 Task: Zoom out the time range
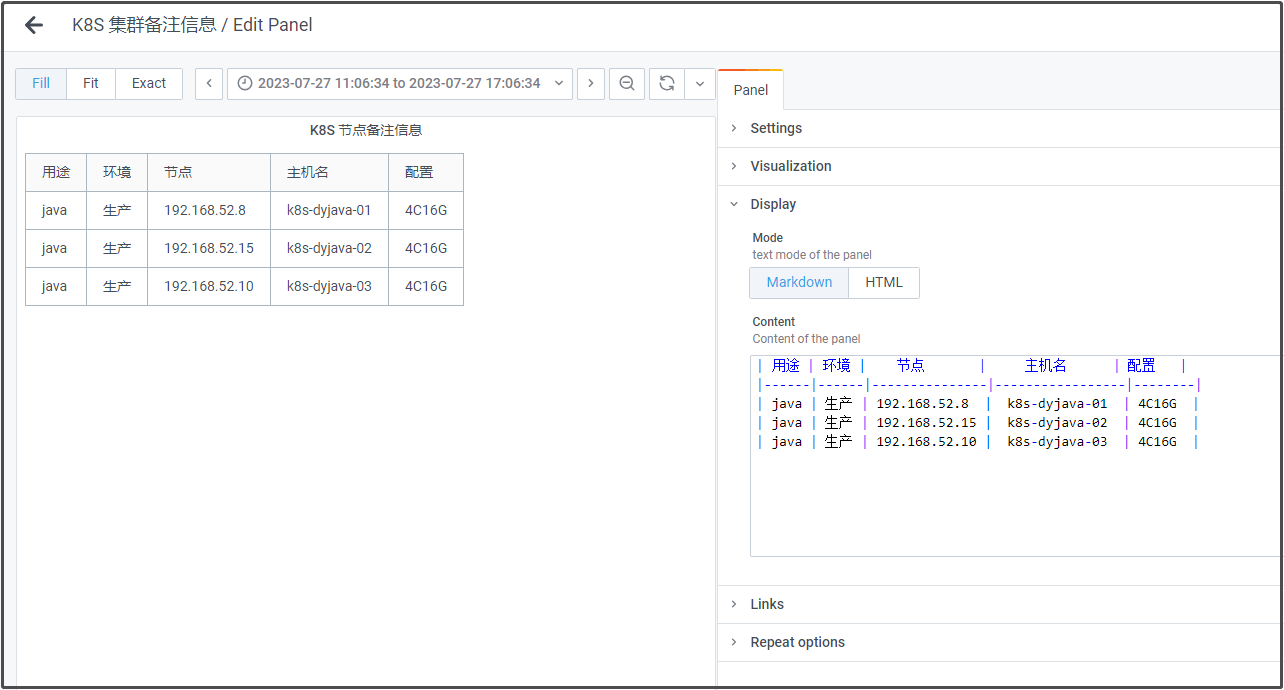(x=627, y=84)
